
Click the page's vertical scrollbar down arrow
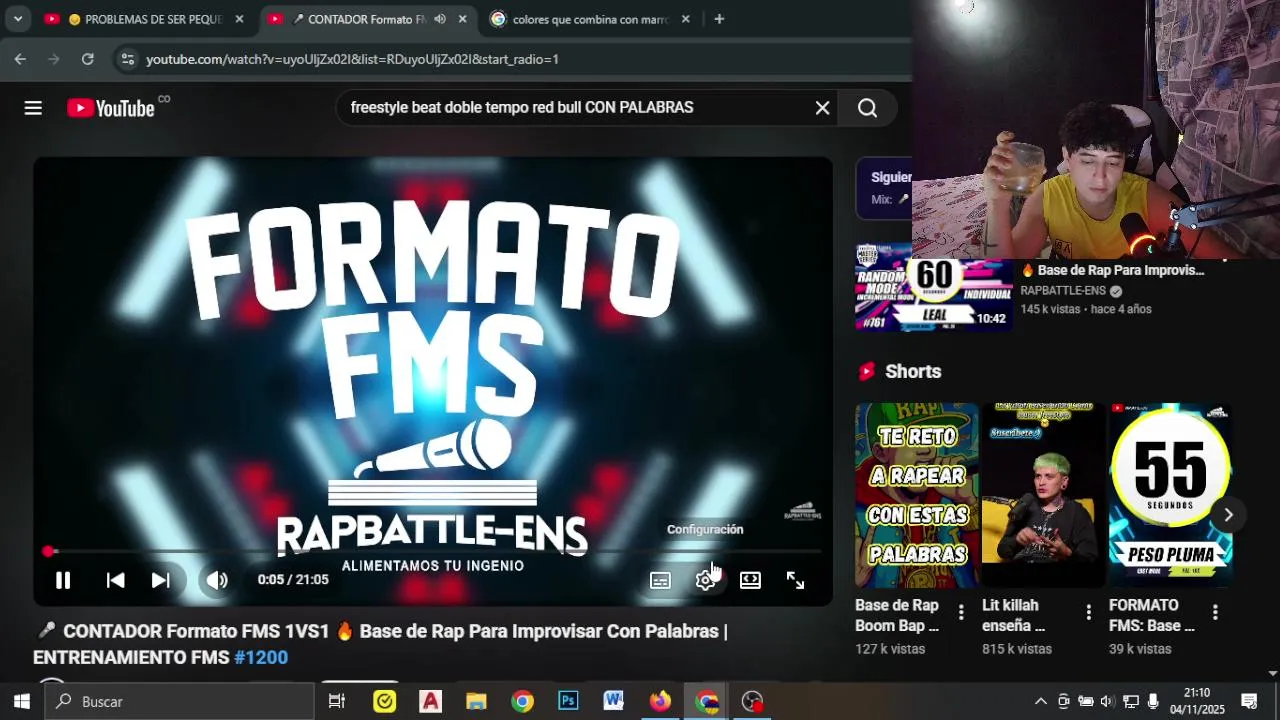[1273, 674]
